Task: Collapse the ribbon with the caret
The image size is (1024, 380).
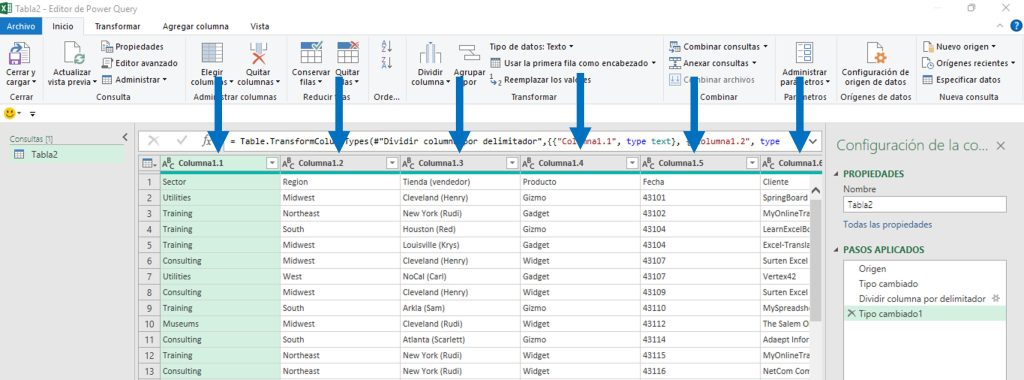Action: pyautogui.click(x=1001, y=26)
